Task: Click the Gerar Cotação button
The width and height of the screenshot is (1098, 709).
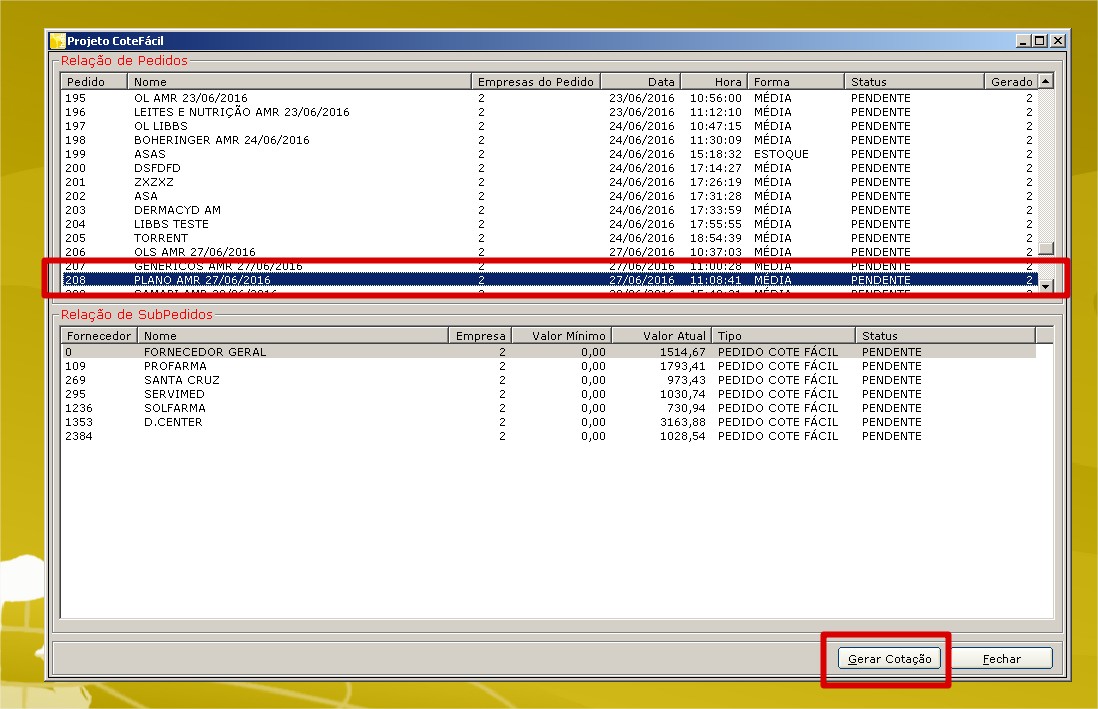Action: pos(889,659)
